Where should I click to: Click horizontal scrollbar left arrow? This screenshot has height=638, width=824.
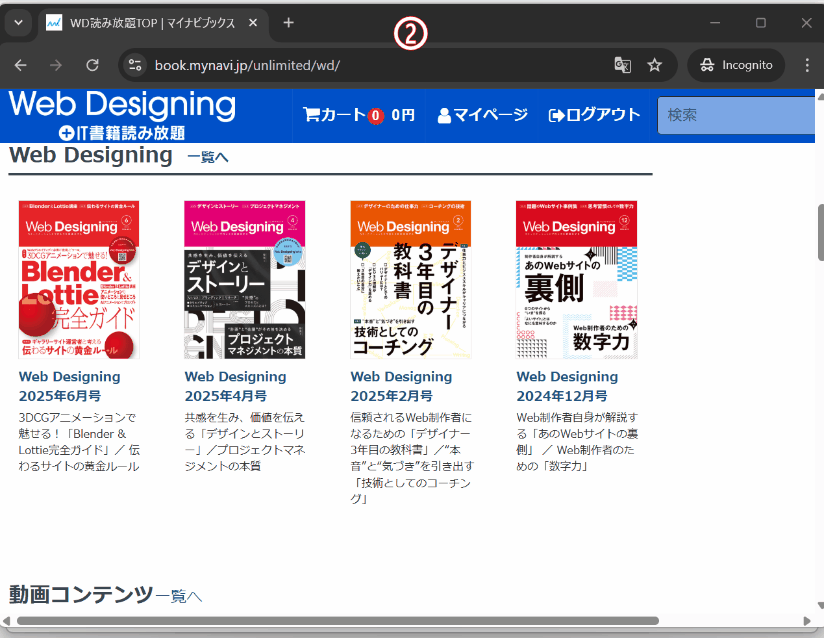(6, 621)
